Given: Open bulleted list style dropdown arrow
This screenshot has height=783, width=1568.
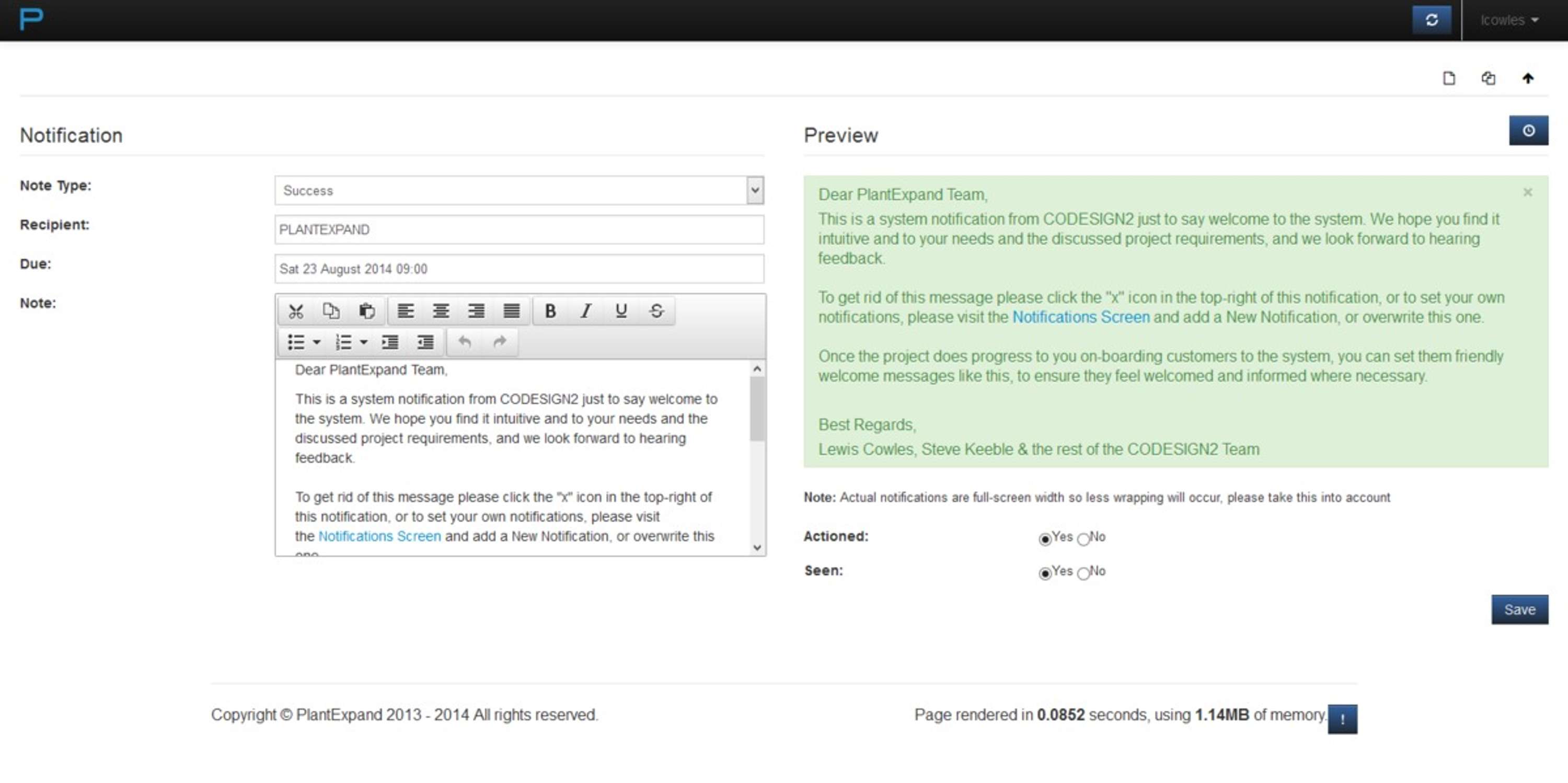Looking at the screenshot, I should pos(317,342).
